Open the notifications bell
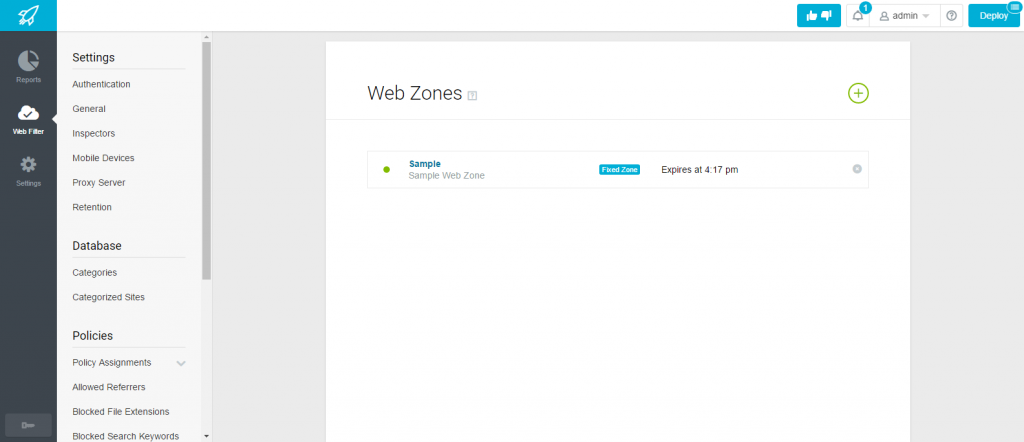Screen dimensions: 1024x442 [857, 16]
